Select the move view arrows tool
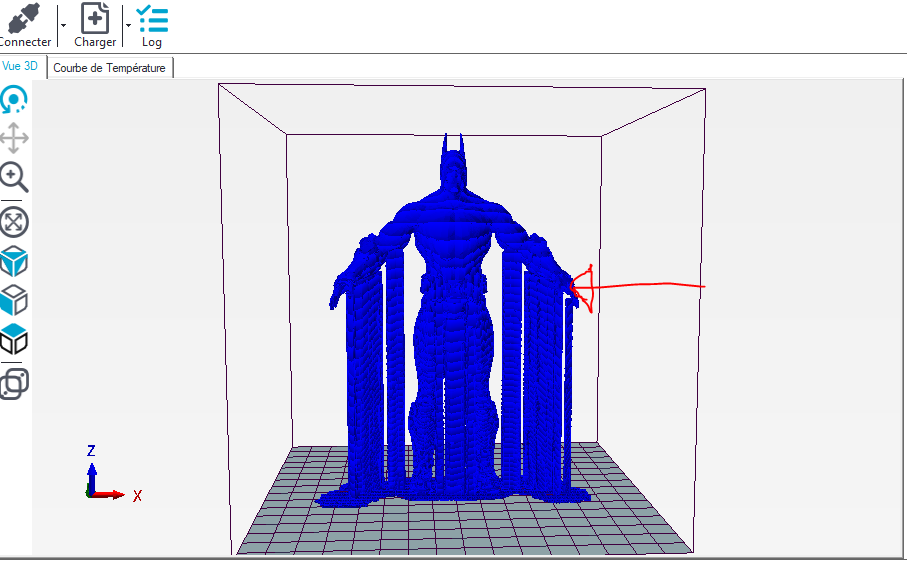Image resolution: width=907 pixels, height=562 pixels. 14,138
